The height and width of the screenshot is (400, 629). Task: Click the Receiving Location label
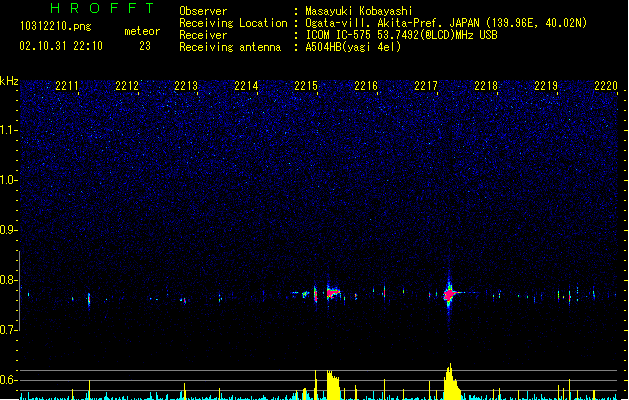pyautogui.click(x=233, y=23)
